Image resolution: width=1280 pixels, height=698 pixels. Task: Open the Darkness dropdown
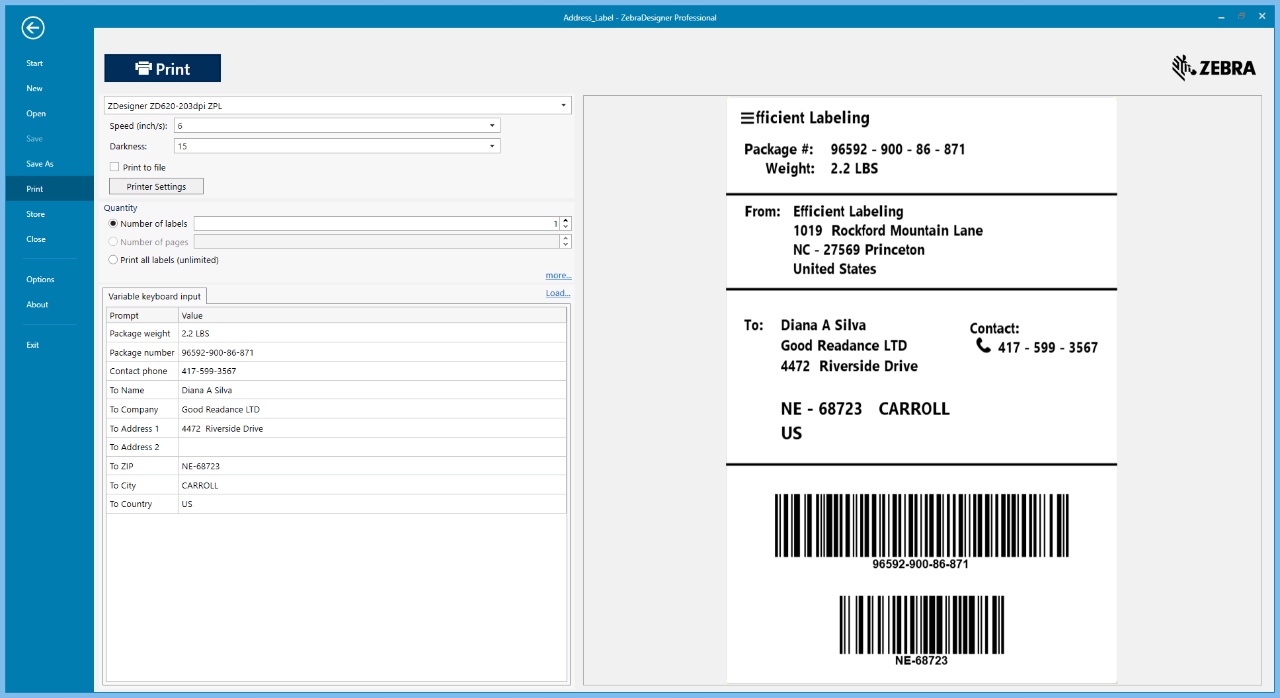pyautogui.click(x=491, y=145)
